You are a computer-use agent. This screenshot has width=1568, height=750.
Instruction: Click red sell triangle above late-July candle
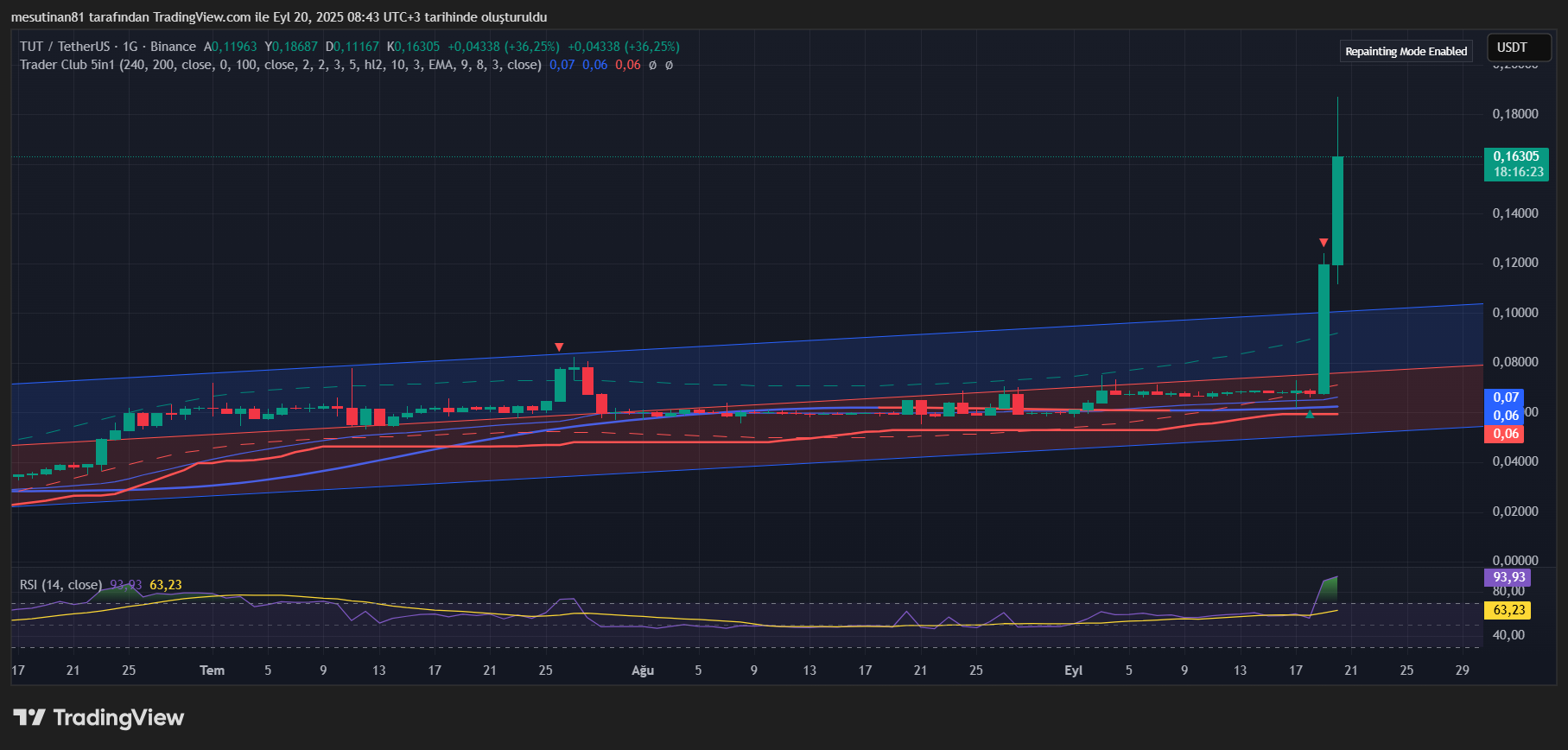(x=559, y=347)
